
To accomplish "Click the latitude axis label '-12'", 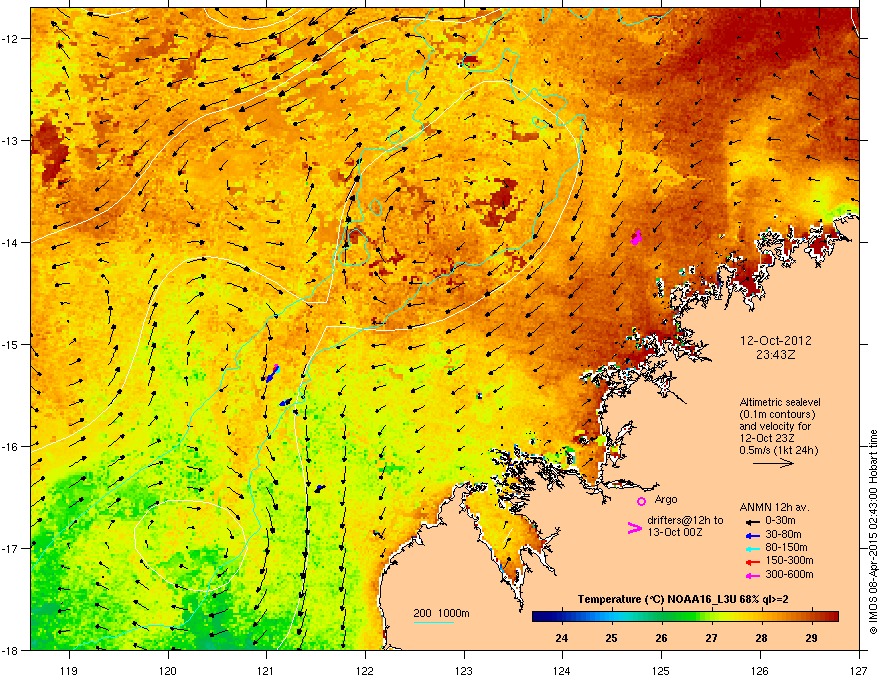I will pyautogui.click(x=10, y=39).
